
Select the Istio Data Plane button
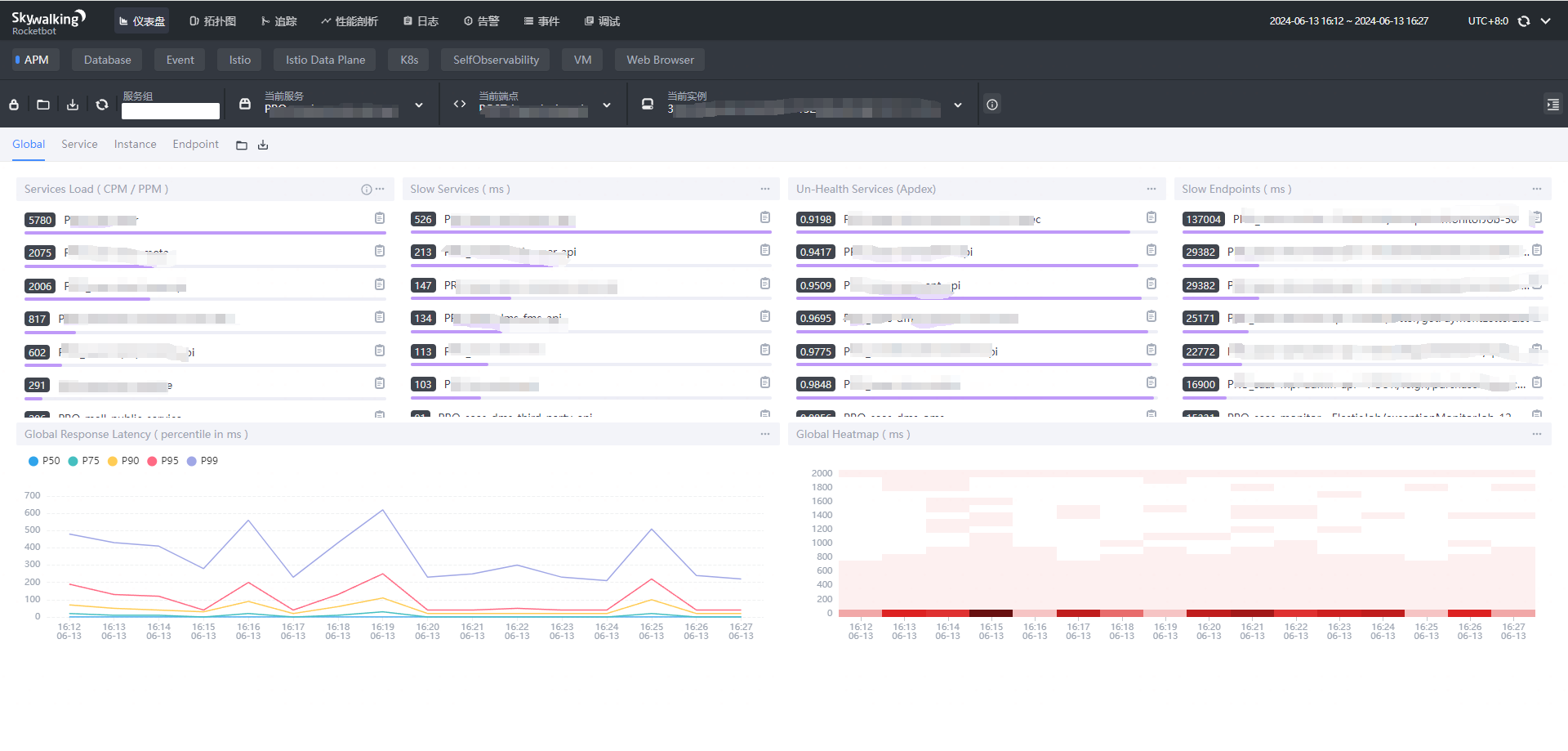coord(325,60)
